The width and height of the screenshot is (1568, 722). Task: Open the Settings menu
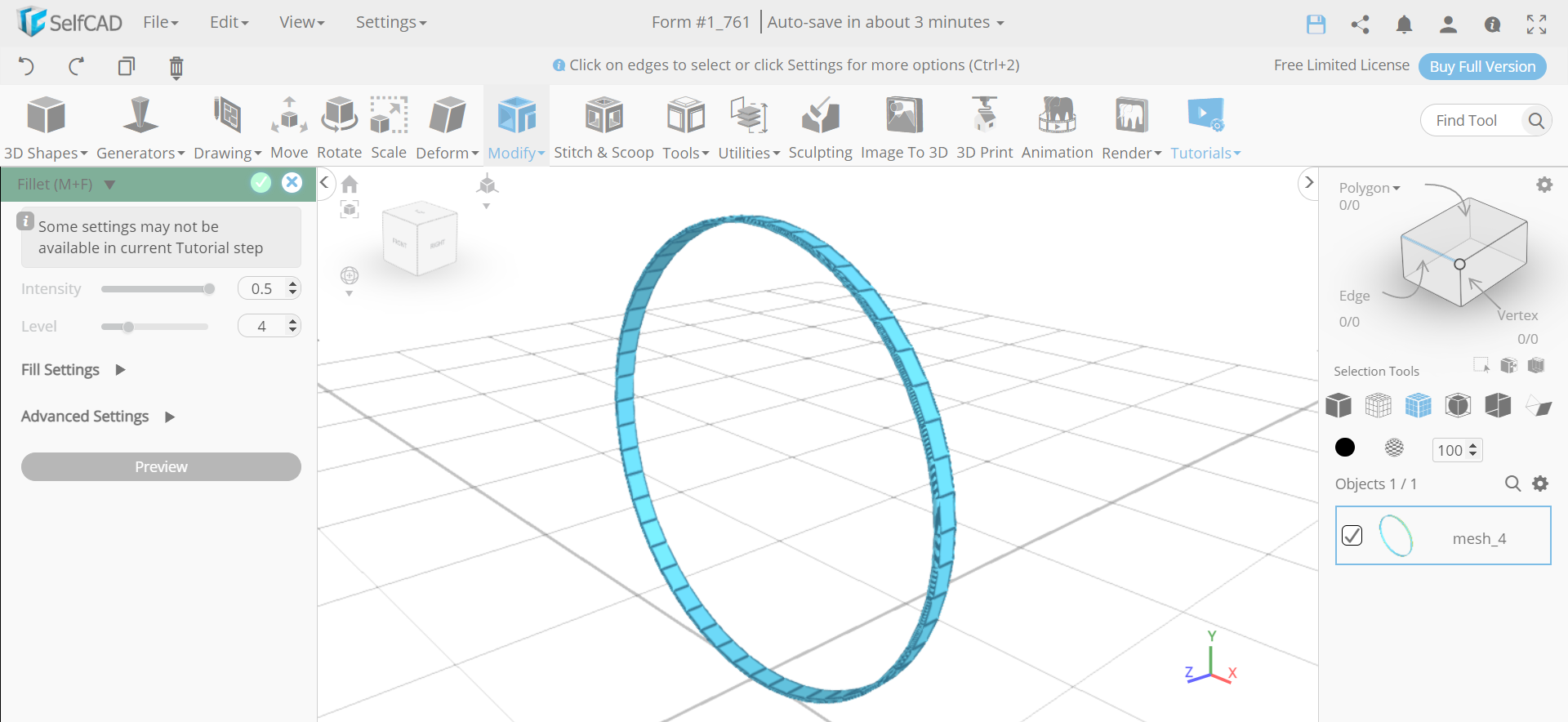tap(391, 23)
